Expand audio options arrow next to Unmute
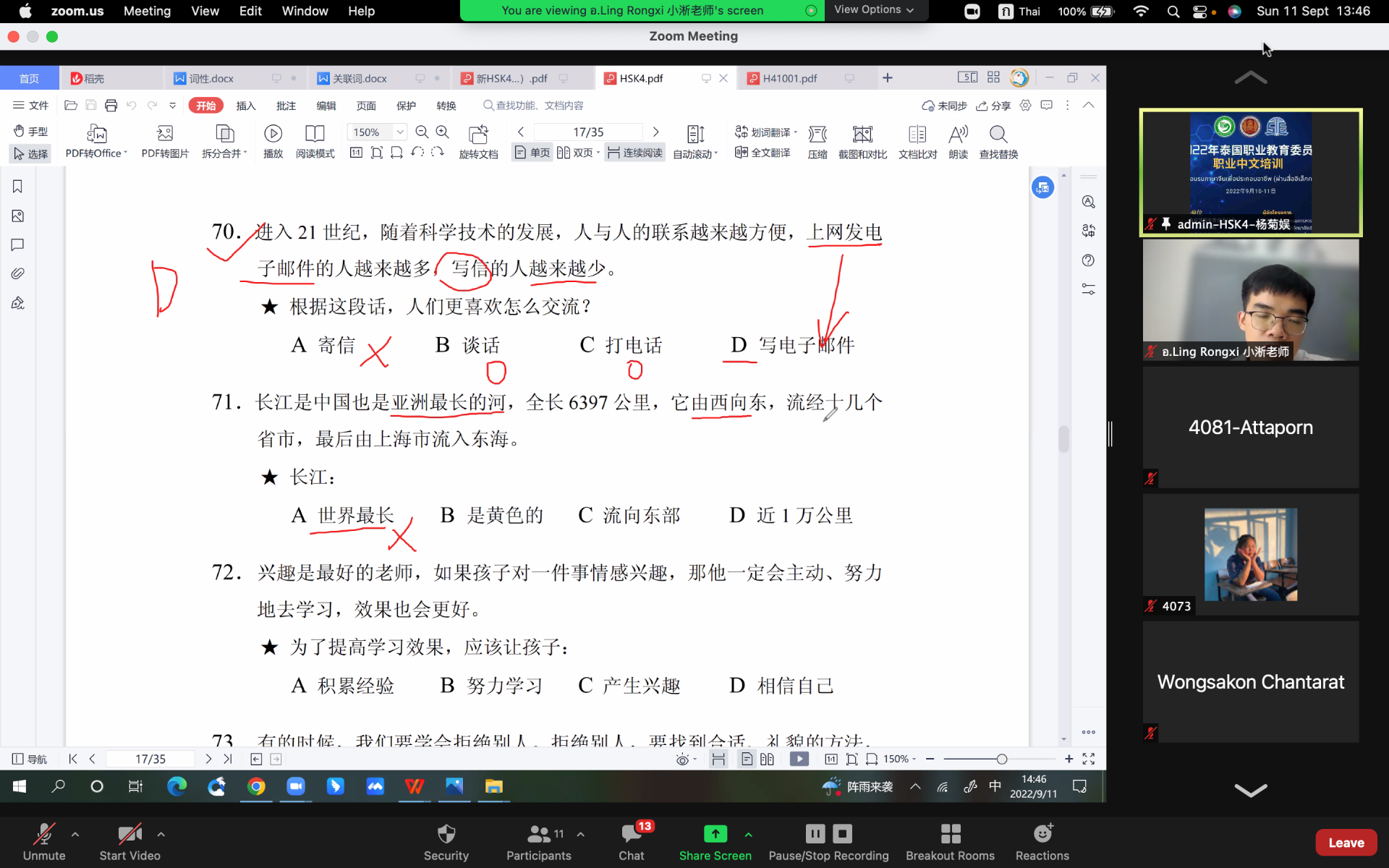The image size is (1389, 868). [75, 834]
